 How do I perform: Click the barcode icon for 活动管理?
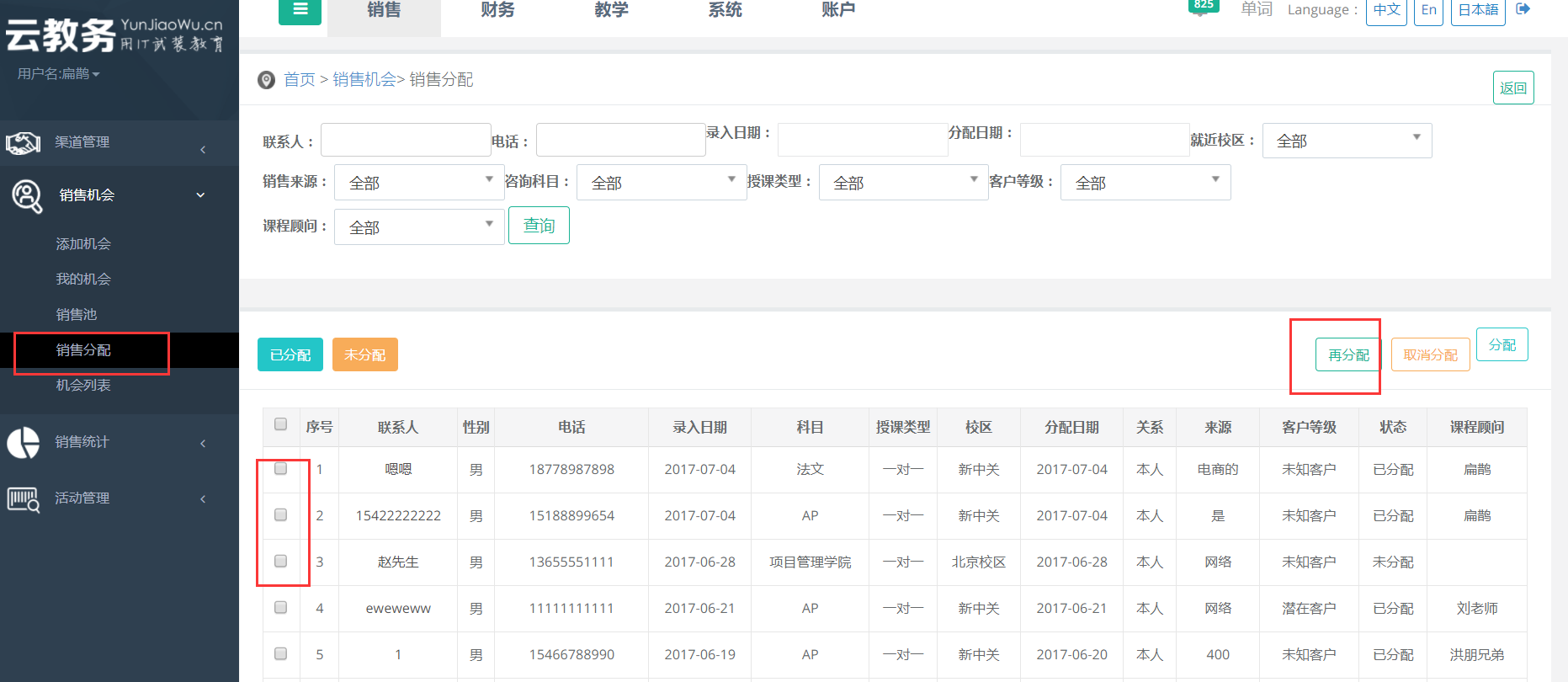click(x=24, y=498)
